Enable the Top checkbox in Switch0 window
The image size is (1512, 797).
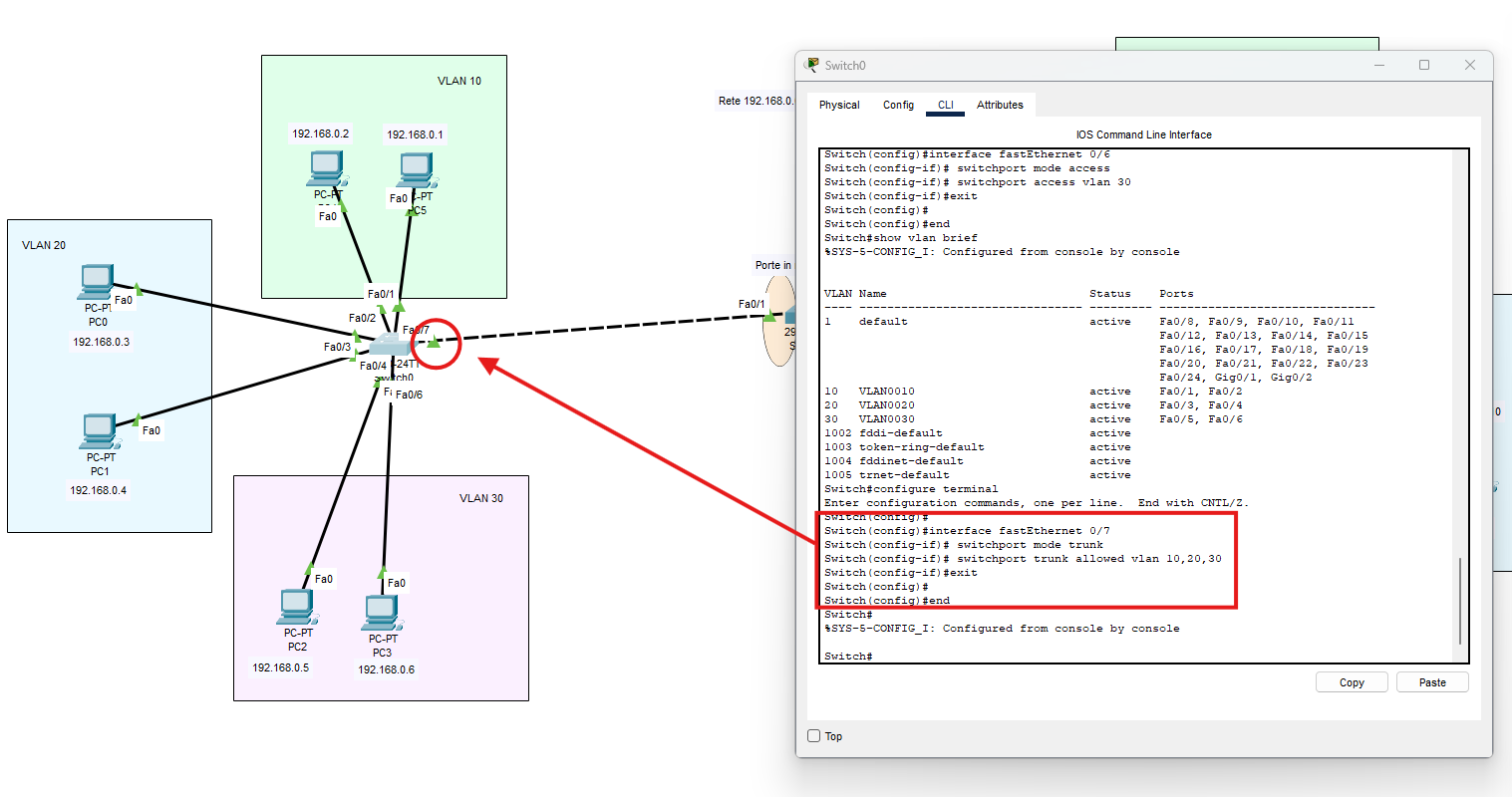813,736
